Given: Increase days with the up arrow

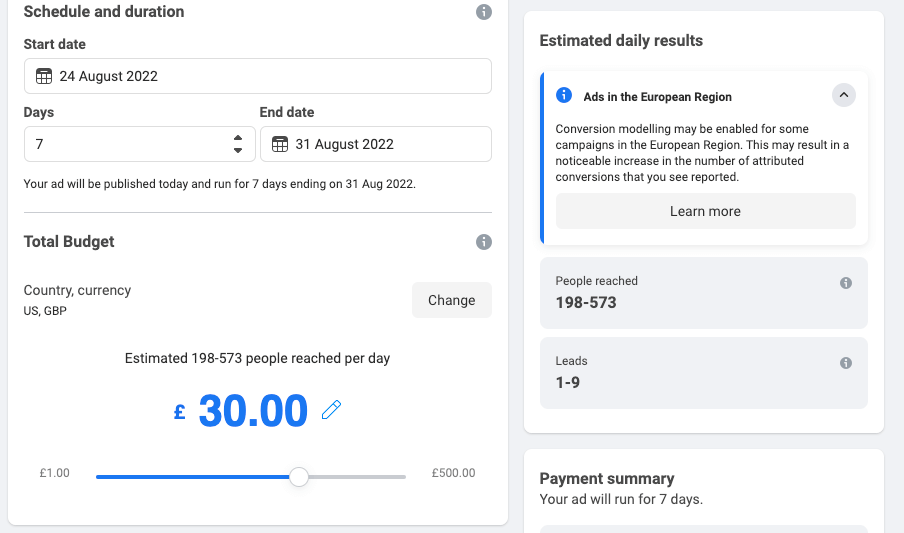Looking at the screenshot, I should click(238, 138).
